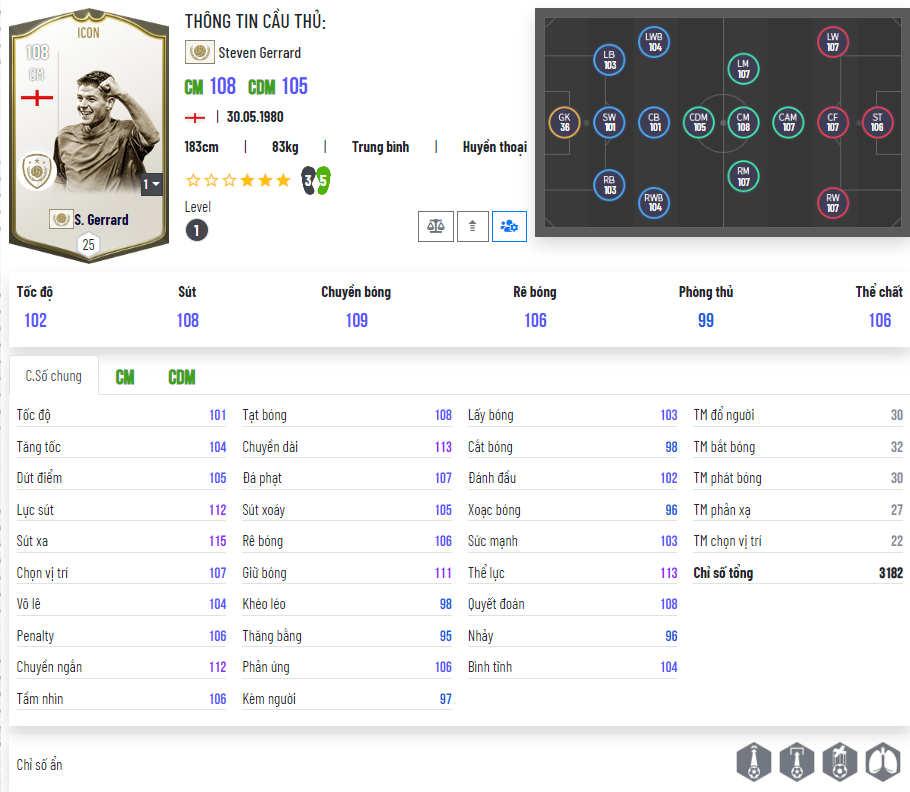
Task: Open the C.Số chung tab
Action: 53,376
